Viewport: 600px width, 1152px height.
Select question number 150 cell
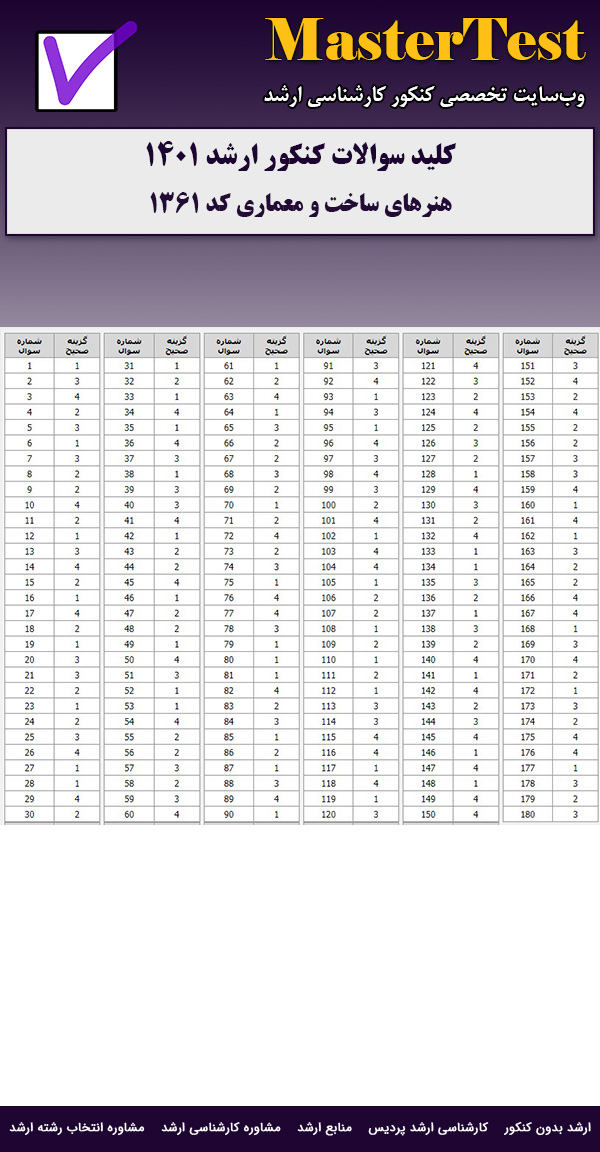[428, 815]
